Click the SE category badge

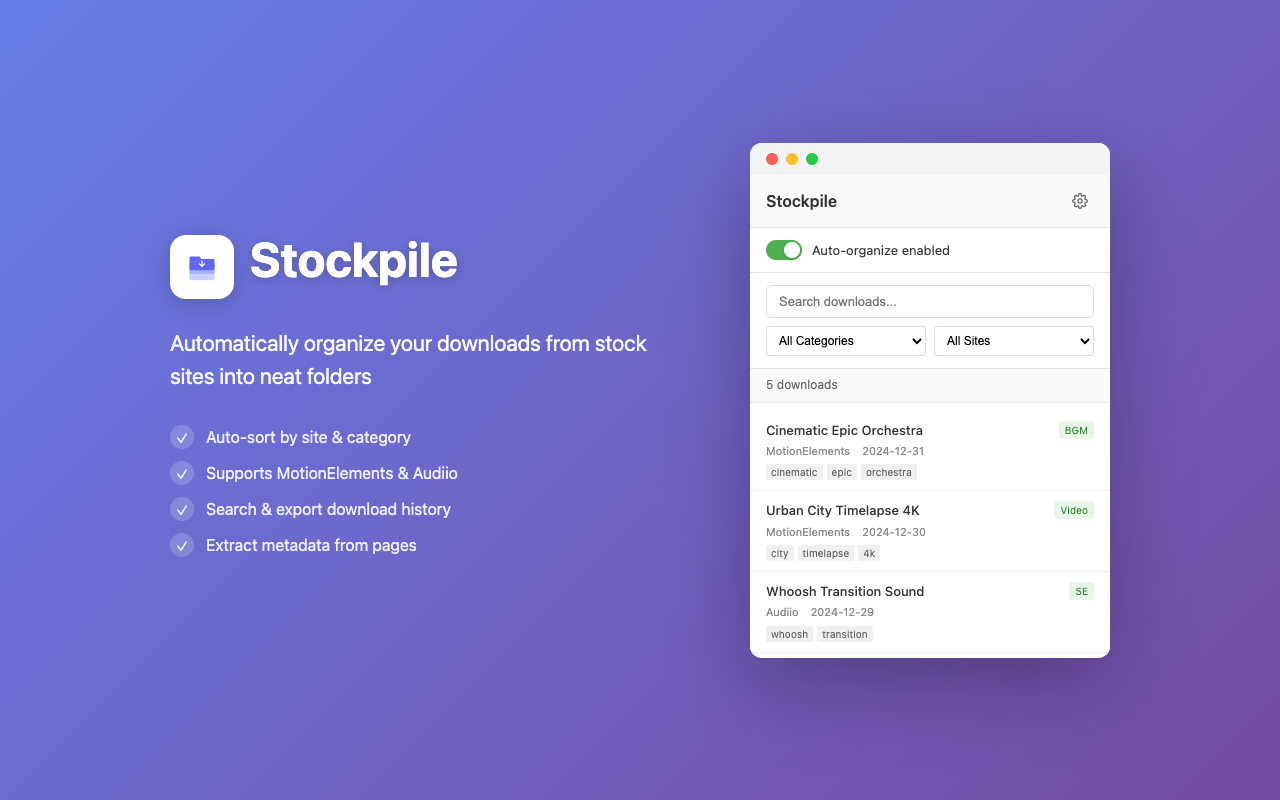point(1081,591)
